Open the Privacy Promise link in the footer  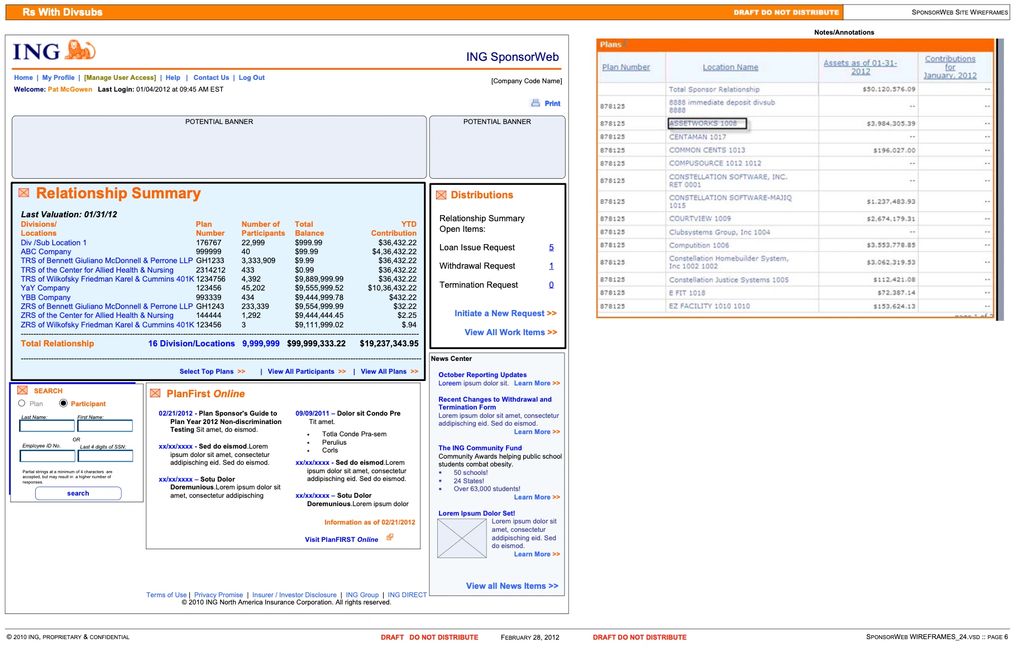(218, 594)
